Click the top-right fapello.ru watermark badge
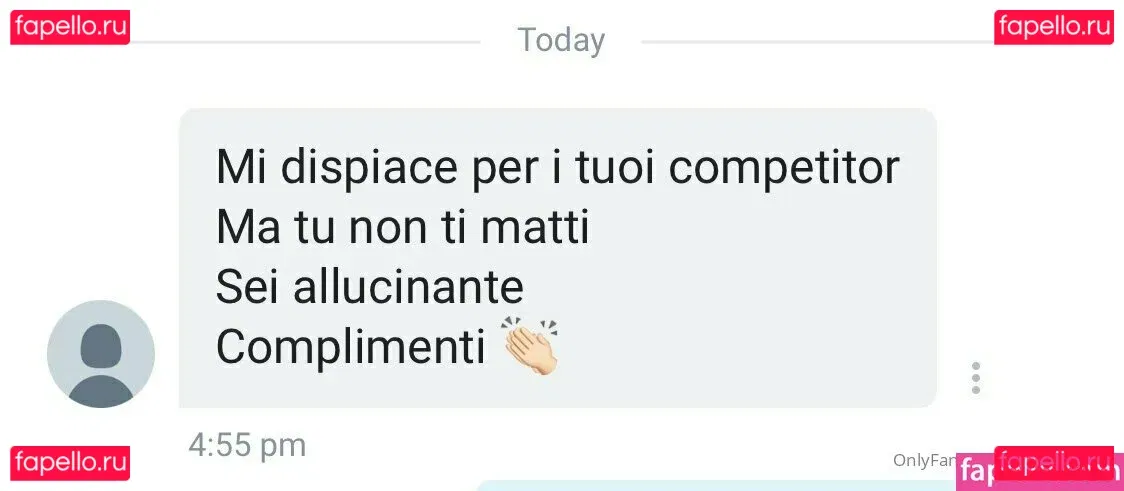The image size is (1124, 491). [1054, 28]
